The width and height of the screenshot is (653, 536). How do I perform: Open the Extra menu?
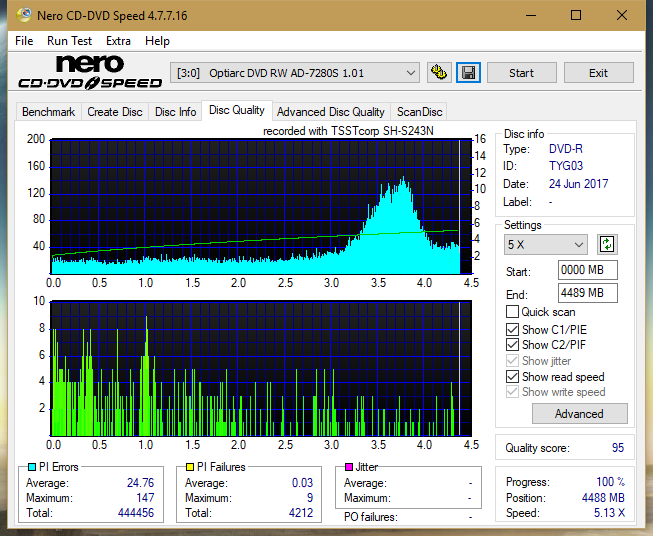(118, 41)
